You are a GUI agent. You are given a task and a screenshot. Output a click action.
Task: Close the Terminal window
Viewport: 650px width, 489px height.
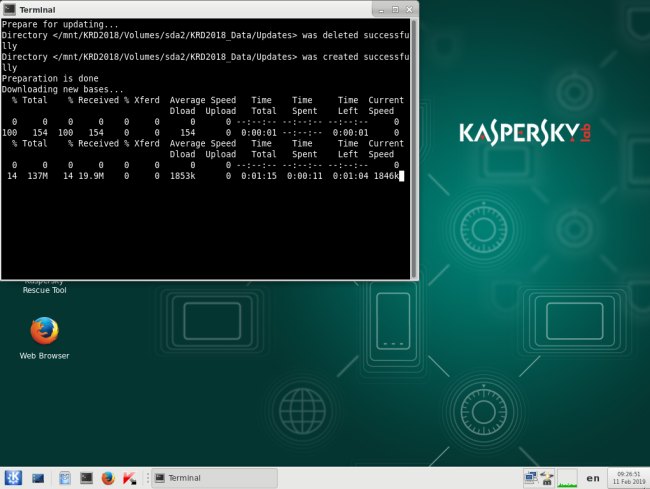coord(409,10)
